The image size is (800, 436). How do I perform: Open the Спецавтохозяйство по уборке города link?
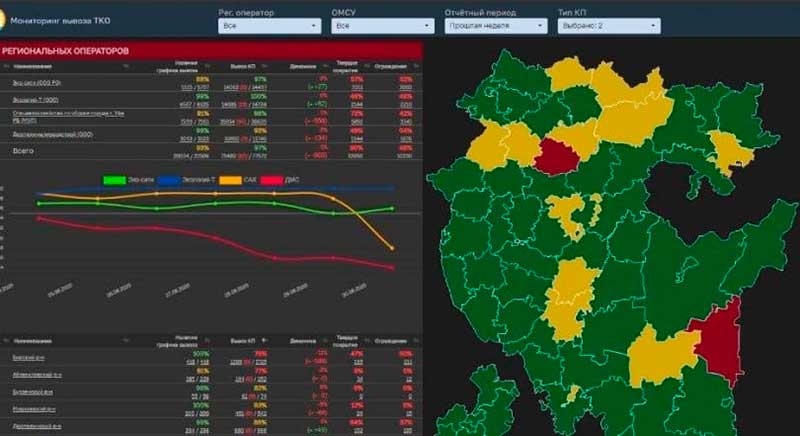coord(68,117)
